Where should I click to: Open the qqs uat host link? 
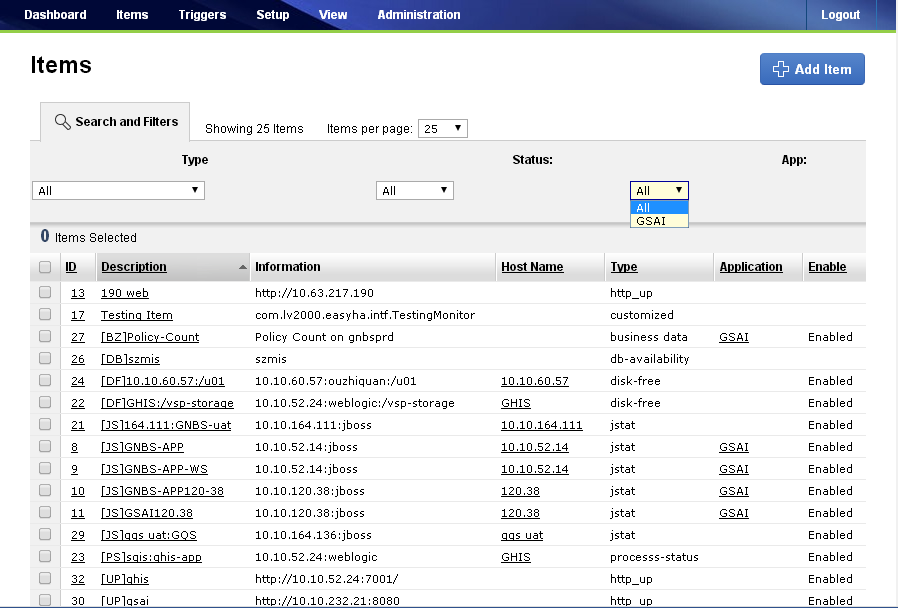(x=522, y=535)
